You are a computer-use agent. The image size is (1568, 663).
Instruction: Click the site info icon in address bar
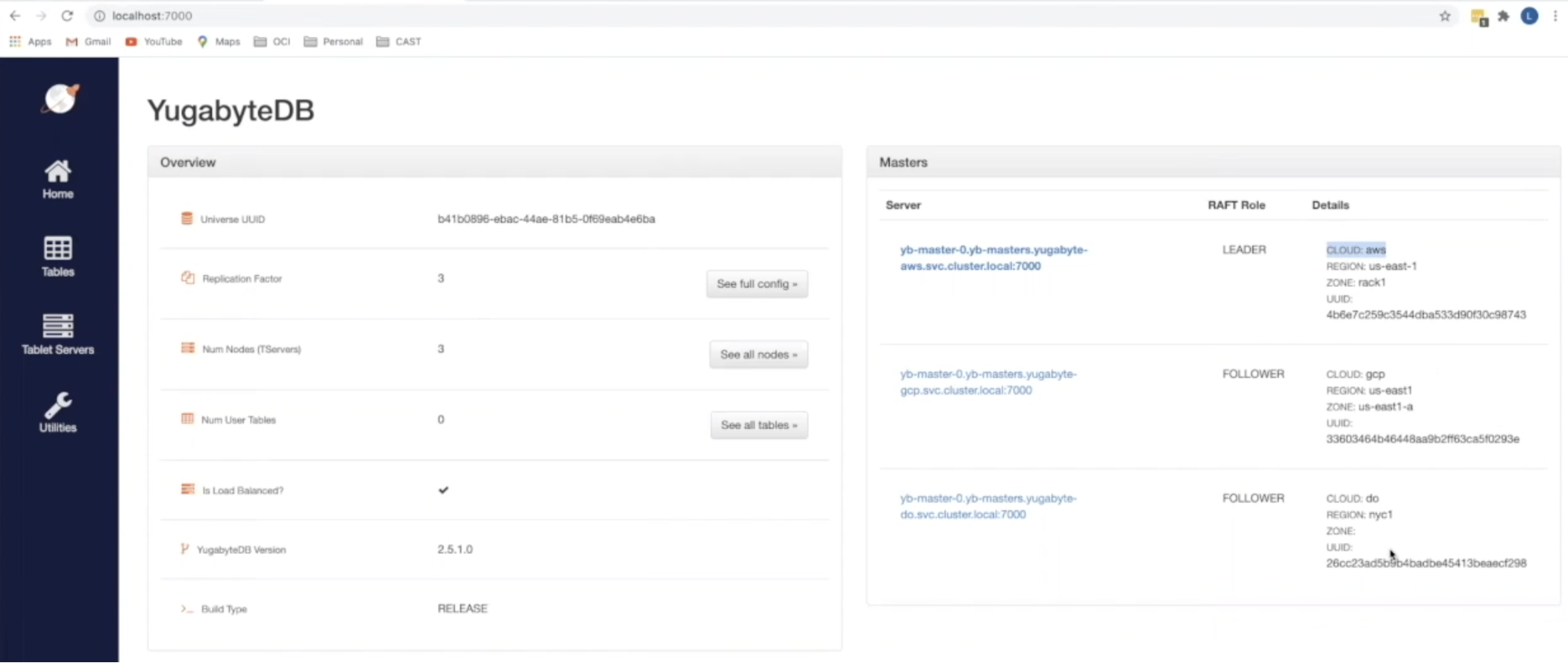pyautogui.click(x=100, y=16)
